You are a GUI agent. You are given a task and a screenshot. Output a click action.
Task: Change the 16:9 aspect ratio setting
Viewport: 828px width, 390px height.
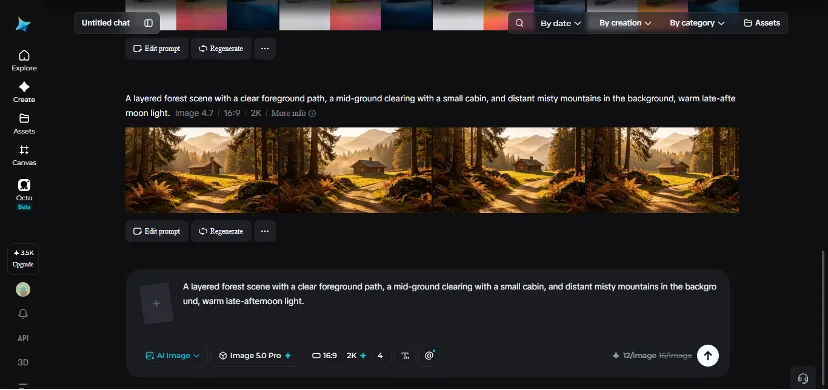324,356
